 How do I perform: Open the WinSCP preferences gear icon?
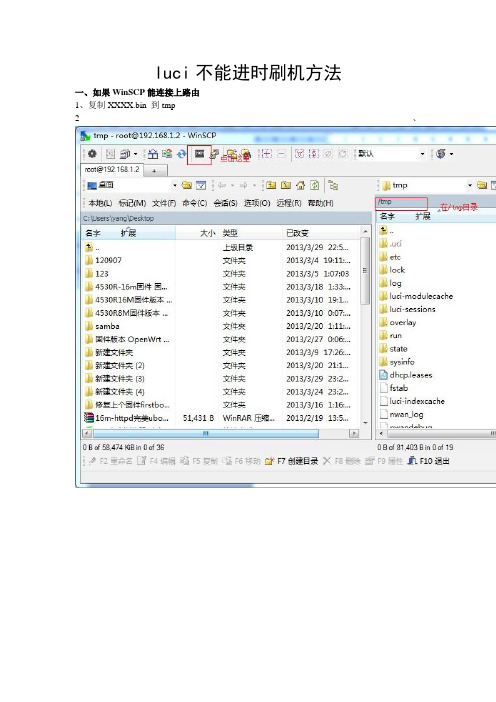tap(92, 154)
